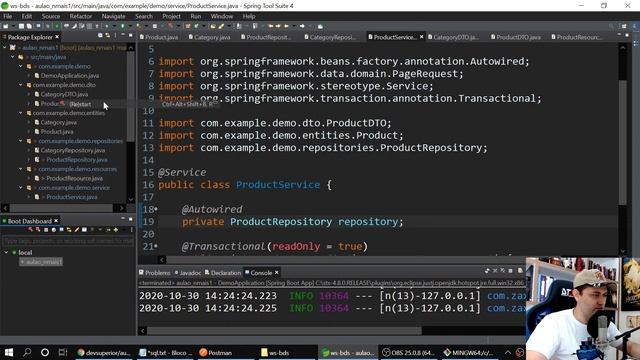
Task: Collapse the com.example.demo.repositories package
Action: click(21, 141)
